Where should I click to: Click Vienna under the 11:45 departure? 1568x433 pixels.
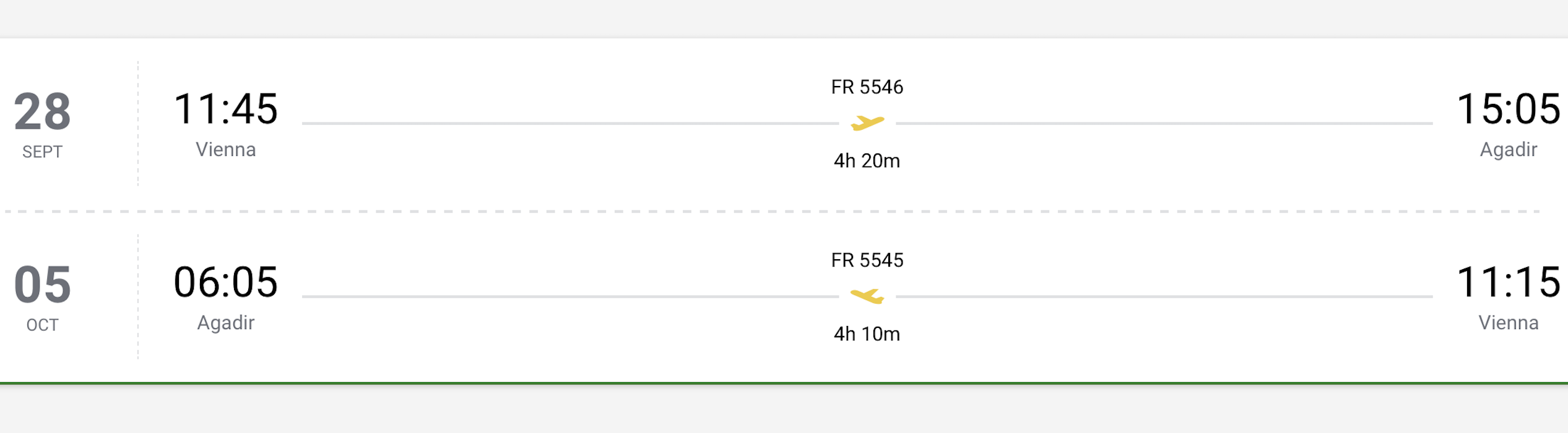coord(226,150)
